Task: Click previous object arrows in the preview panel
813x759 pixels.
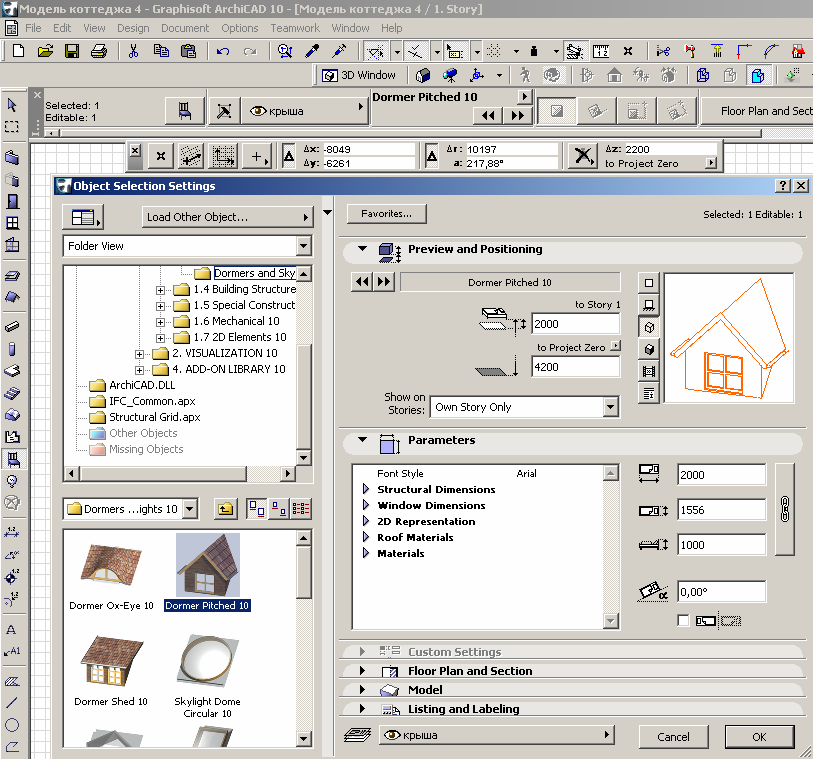Action: coord(362,282)
